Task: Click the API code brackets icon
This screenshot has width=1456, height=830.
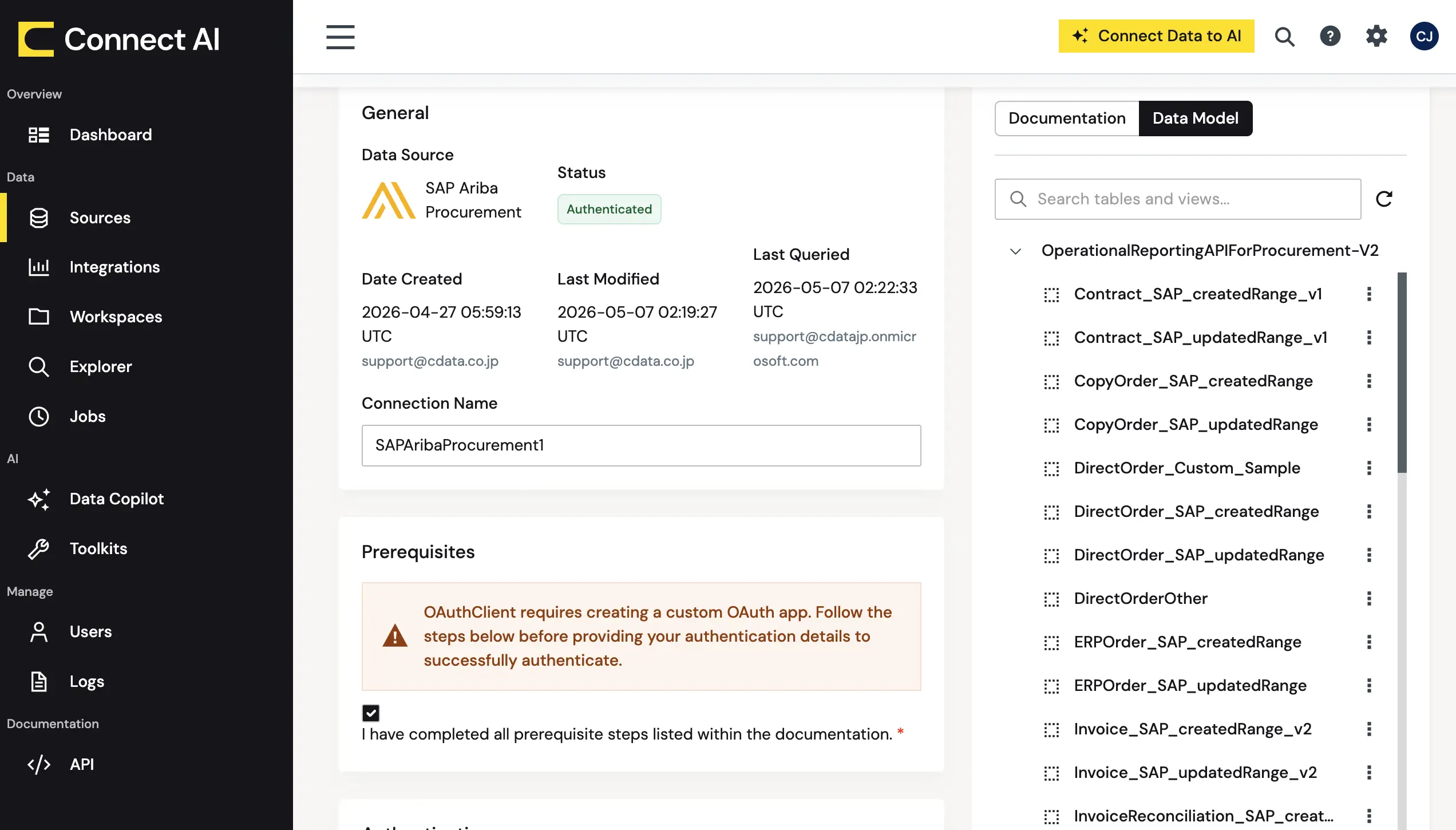Action: 39,765
